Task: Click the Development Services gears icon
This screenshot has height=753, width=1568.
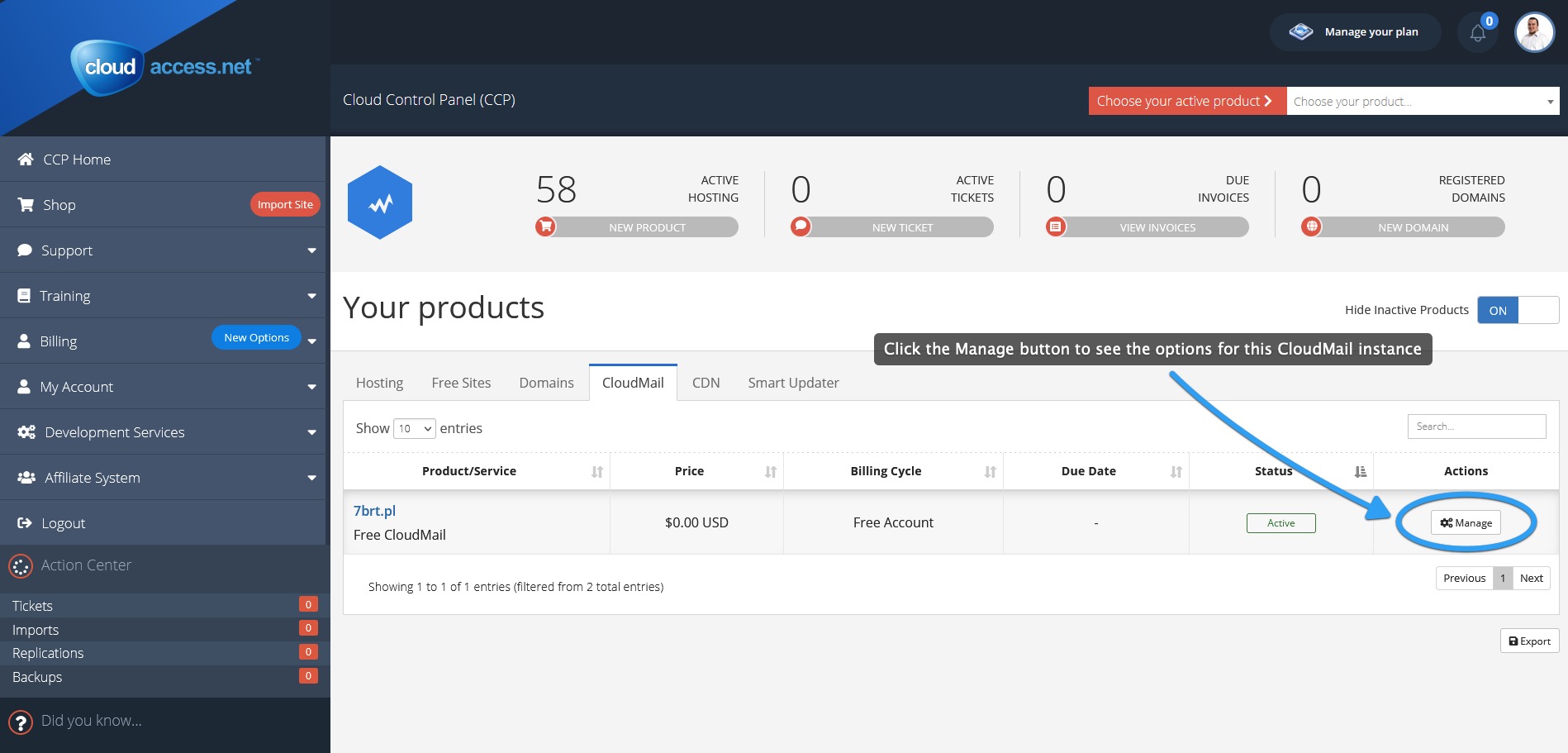Action: (x=26, y=431)
